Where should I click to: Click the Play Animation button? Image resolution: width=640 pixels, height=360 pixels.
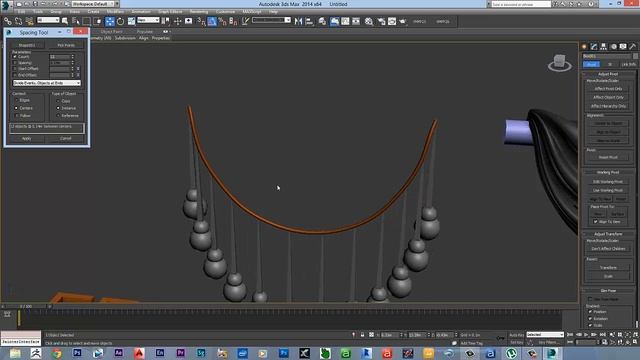coord(587,335)
